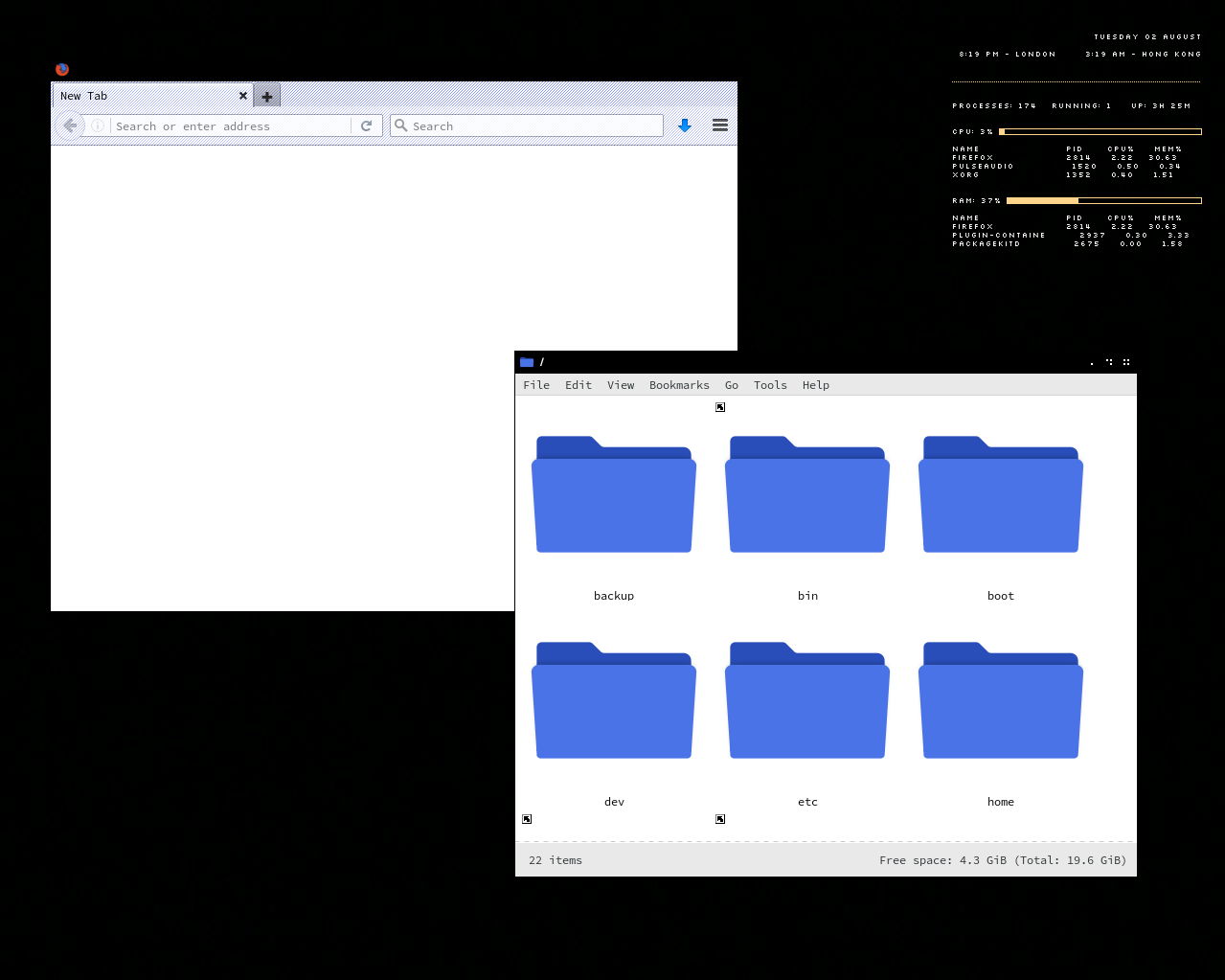Open the Firefox hamburger menu
Image resolution: width=1225 pixels, height=980 pixels.
pyautogui.click(x=719, y=125)
